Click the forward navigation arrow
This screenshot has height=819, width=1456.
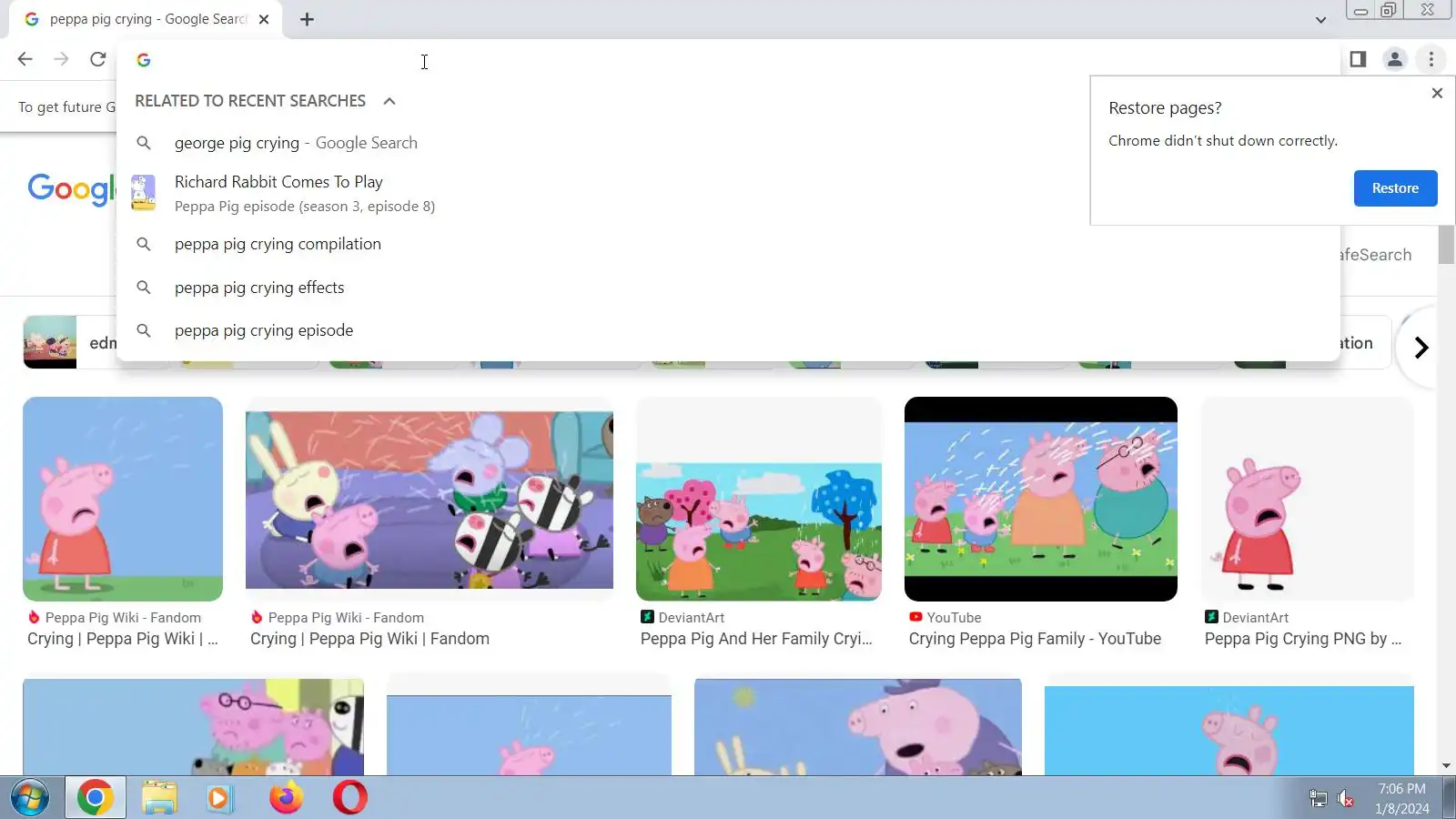[61, 59]
